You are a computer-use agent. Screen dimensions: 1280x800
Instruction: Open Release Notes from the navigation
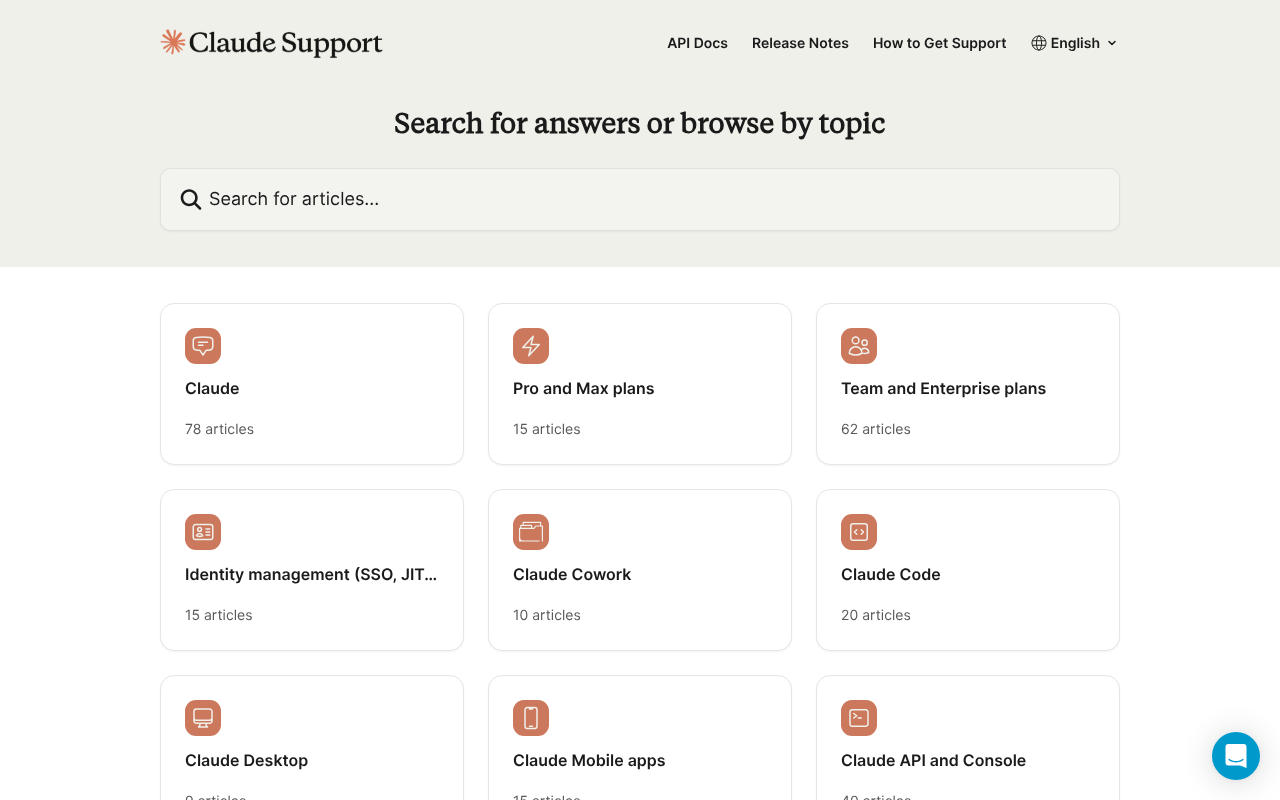pos(800,43)
